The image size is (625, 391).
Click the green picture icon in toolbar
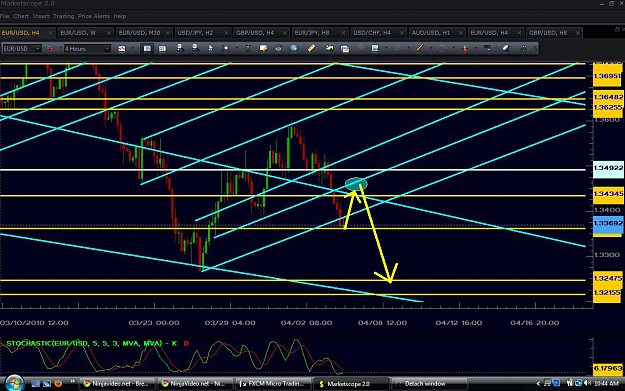click(x=330, y=48)
